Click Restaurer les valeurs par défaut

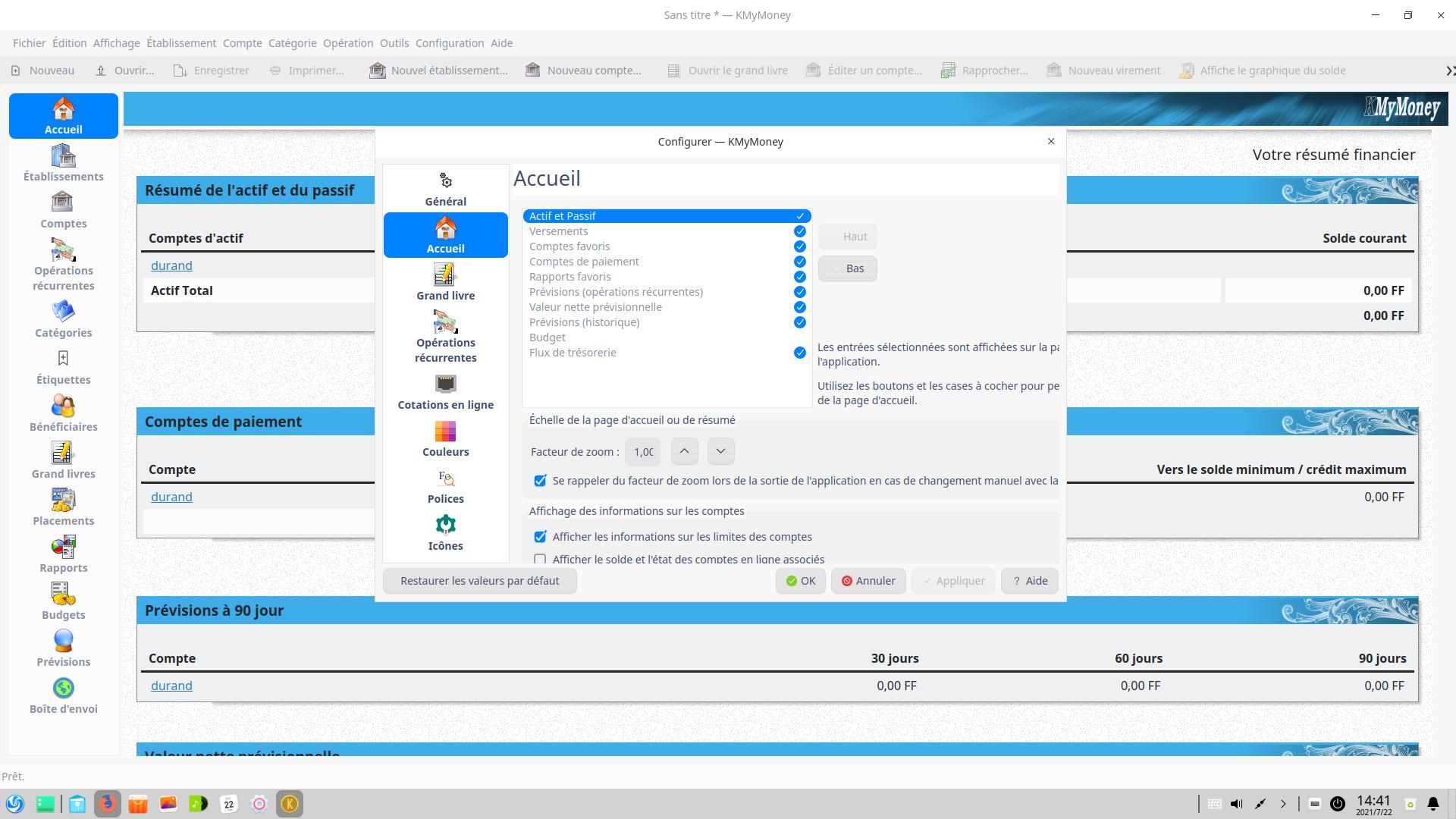(x=479, y=581)
